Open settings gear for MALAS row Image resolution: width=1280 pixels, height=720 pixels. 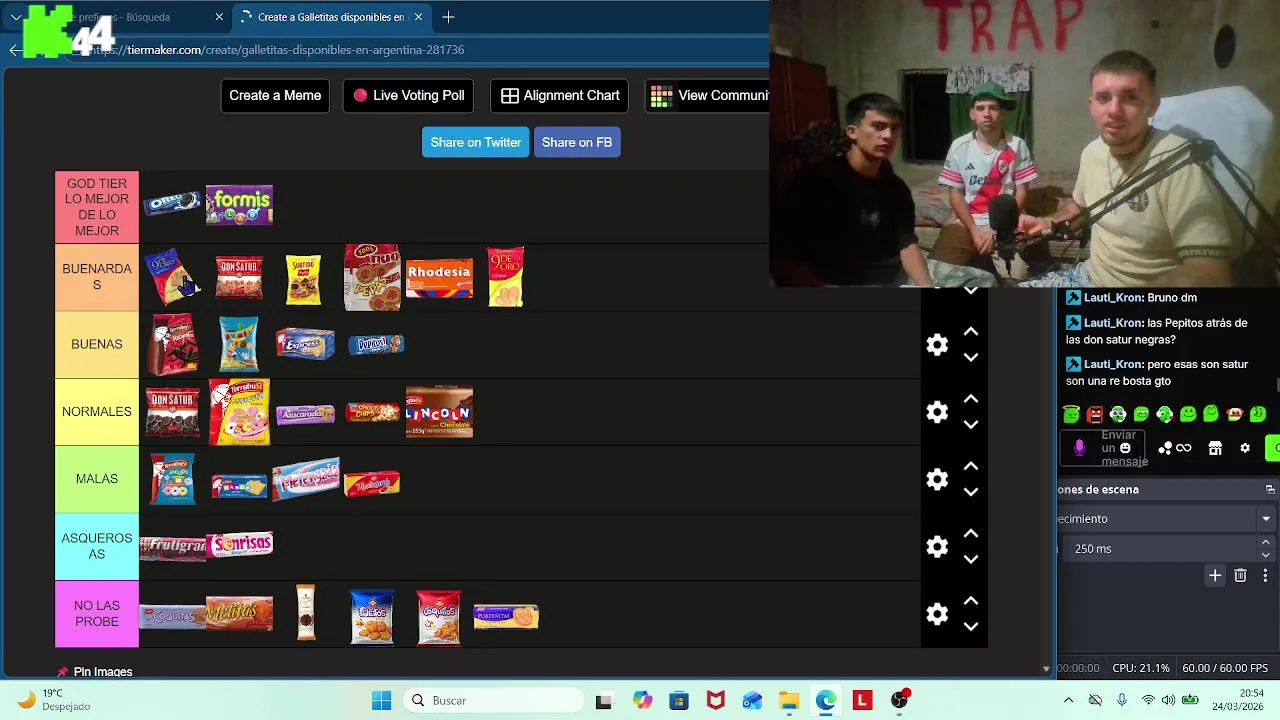(x=937, y=479)
